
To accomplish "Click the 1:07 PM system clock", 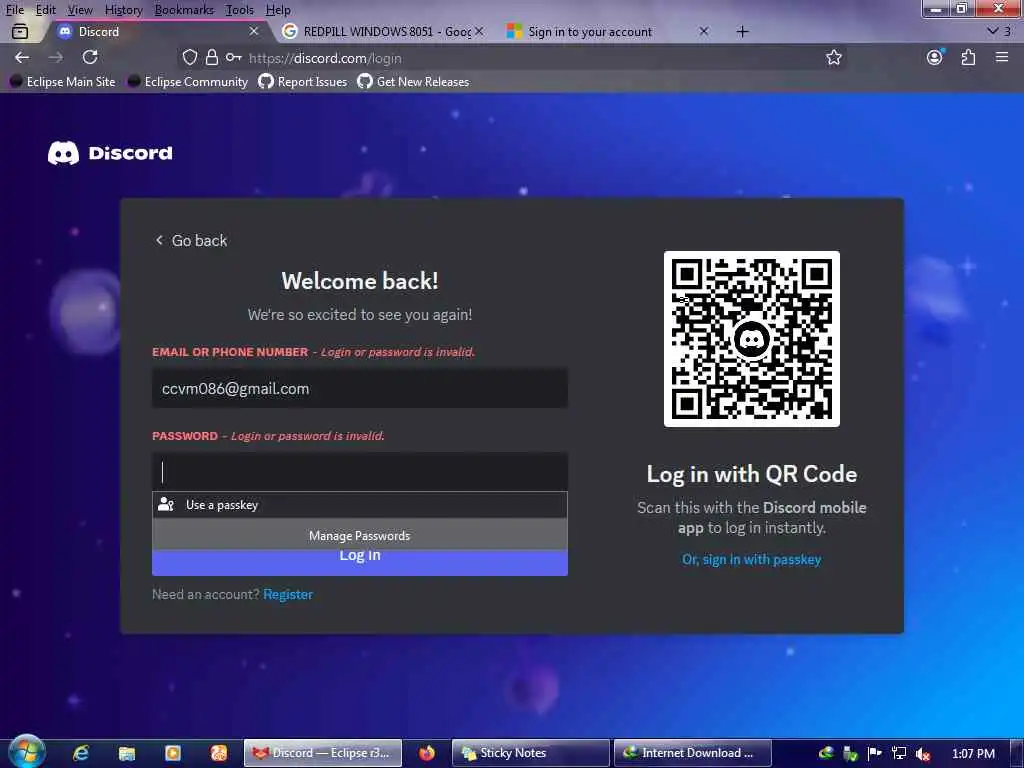I will (973, 754).
